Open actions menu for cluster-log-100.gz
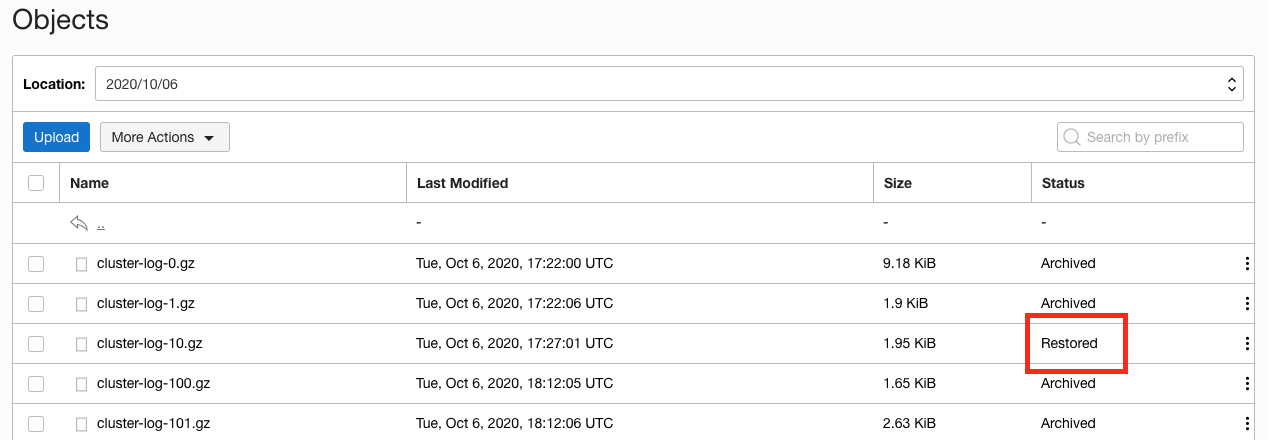 pos(1247,384)
